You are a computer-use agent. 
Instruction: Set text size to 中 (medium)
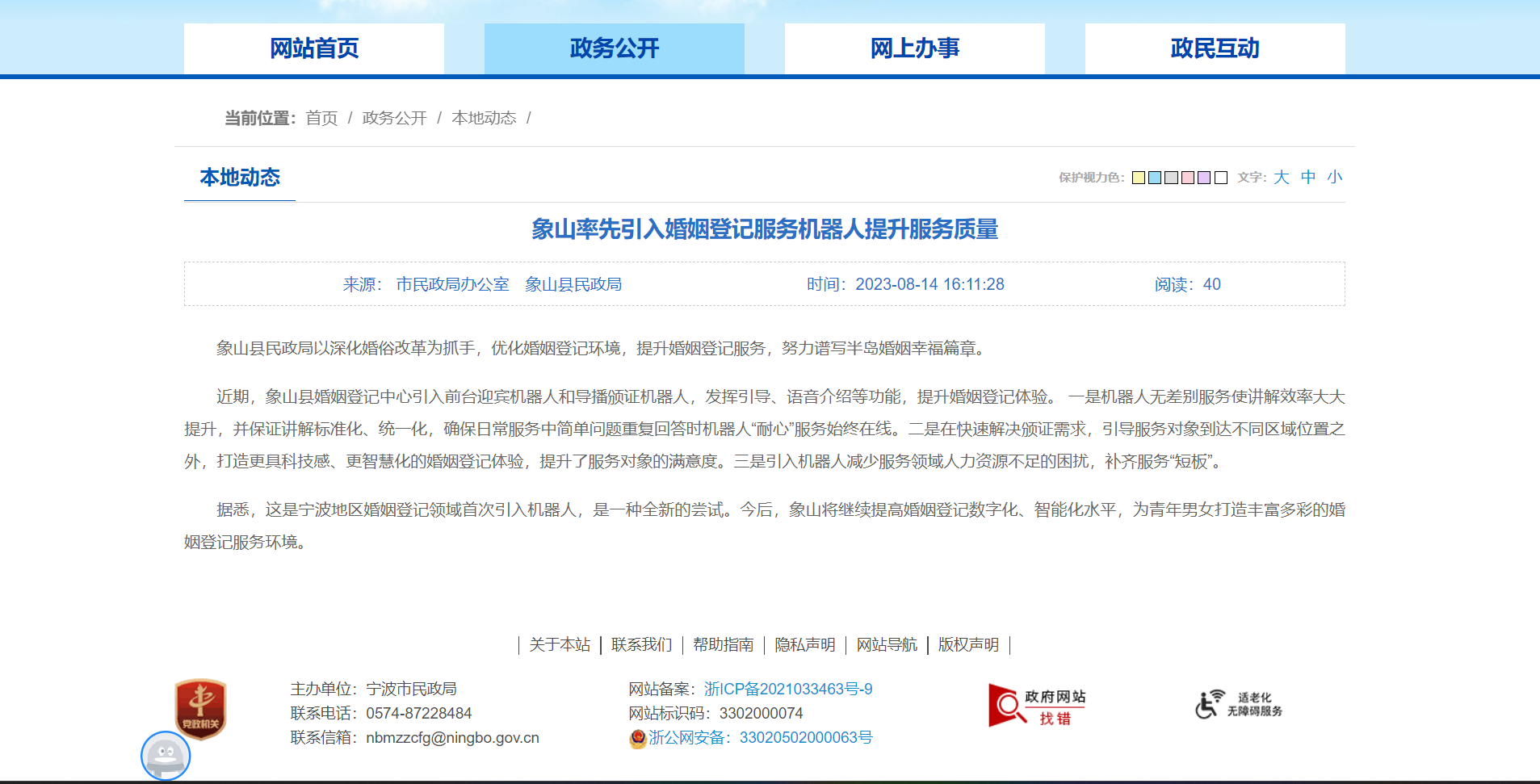[1308, 178]
